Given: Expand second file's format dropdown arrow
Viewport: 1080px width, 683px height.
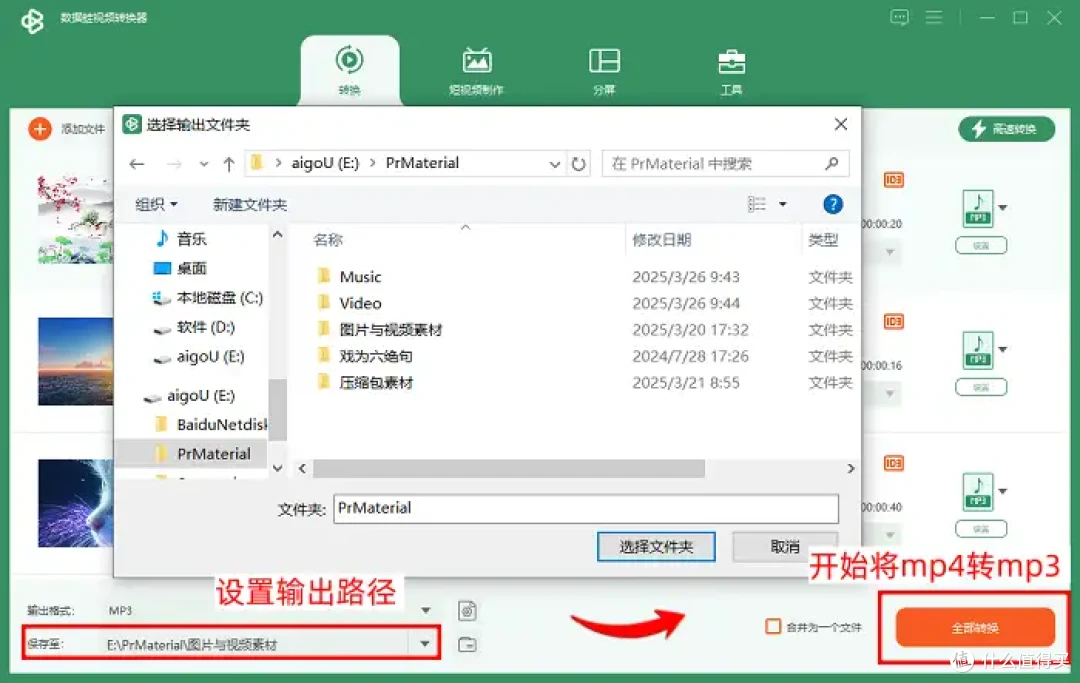Looking at the screenshot, I should click(1003, 350).
